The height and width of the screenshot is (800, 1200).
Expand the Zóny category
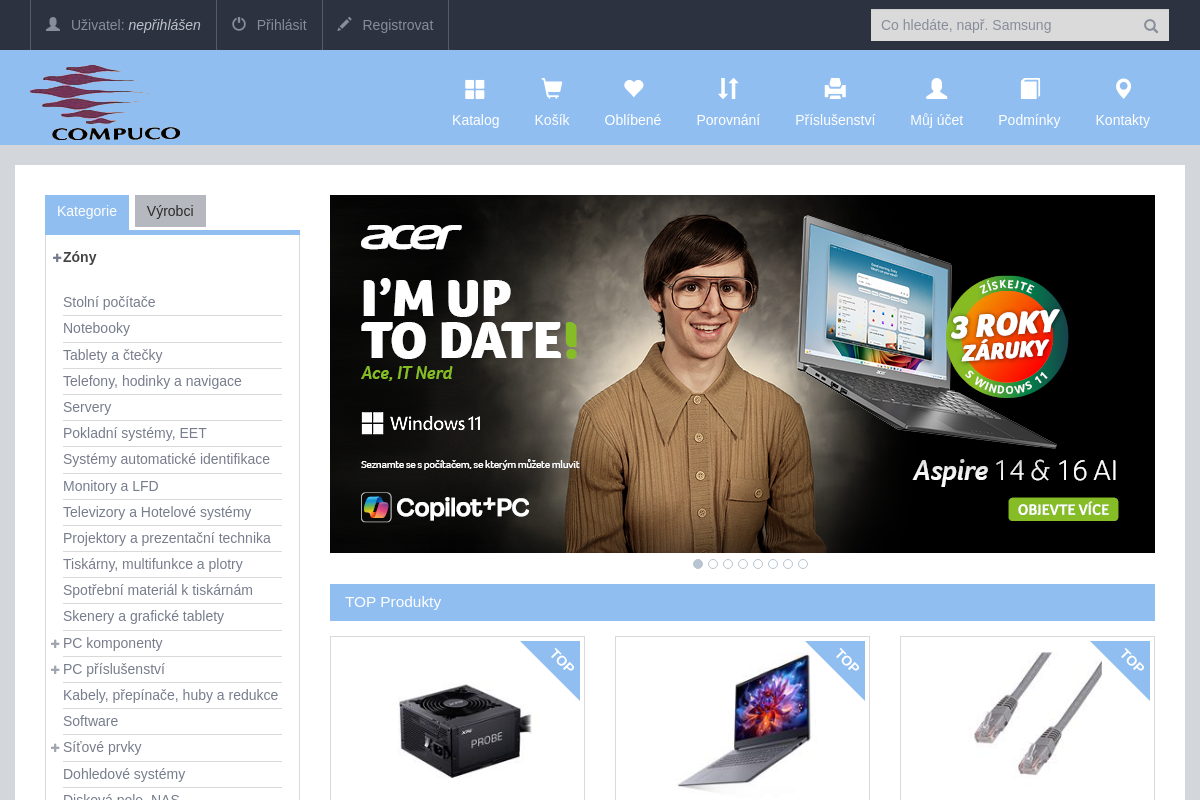point(57,257)
